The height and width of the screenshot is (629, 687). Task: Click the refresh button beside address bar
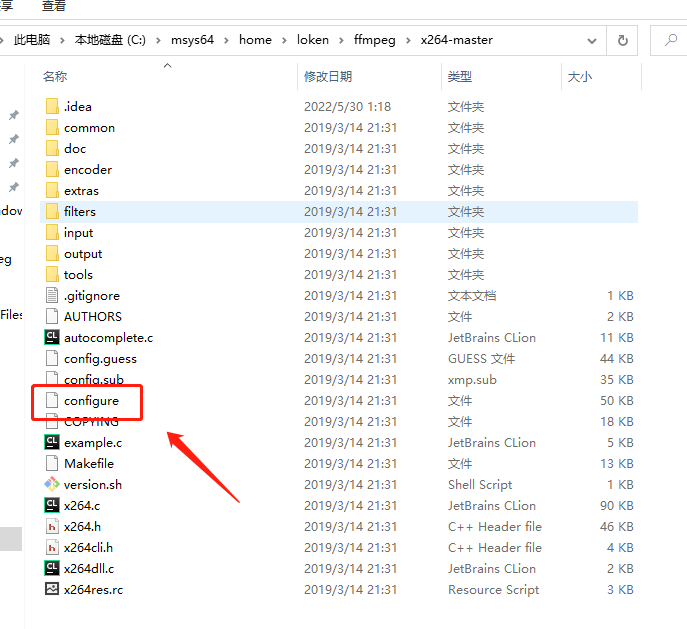623,41
